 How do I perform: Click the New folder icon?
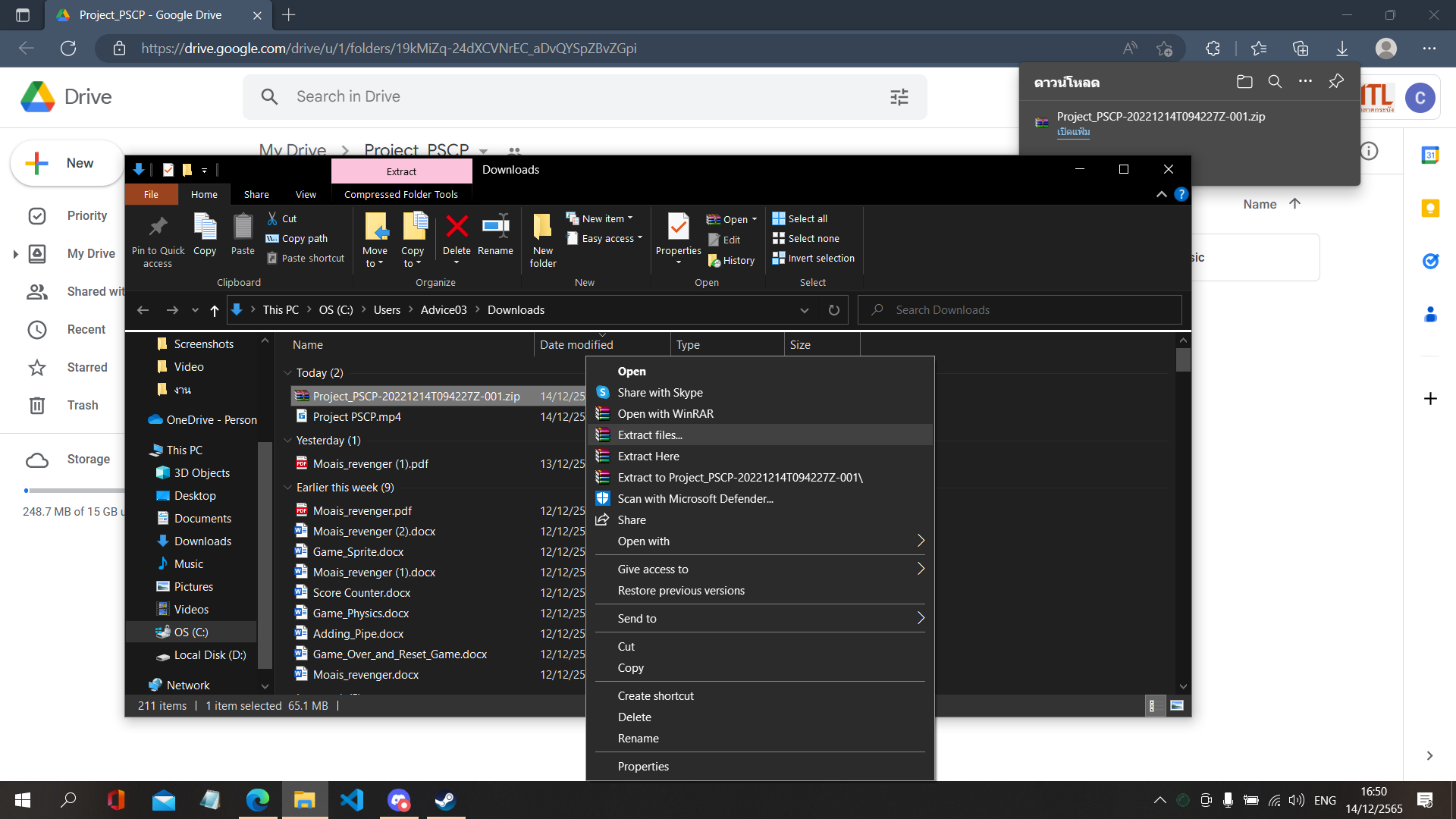(x=543, y=227)
